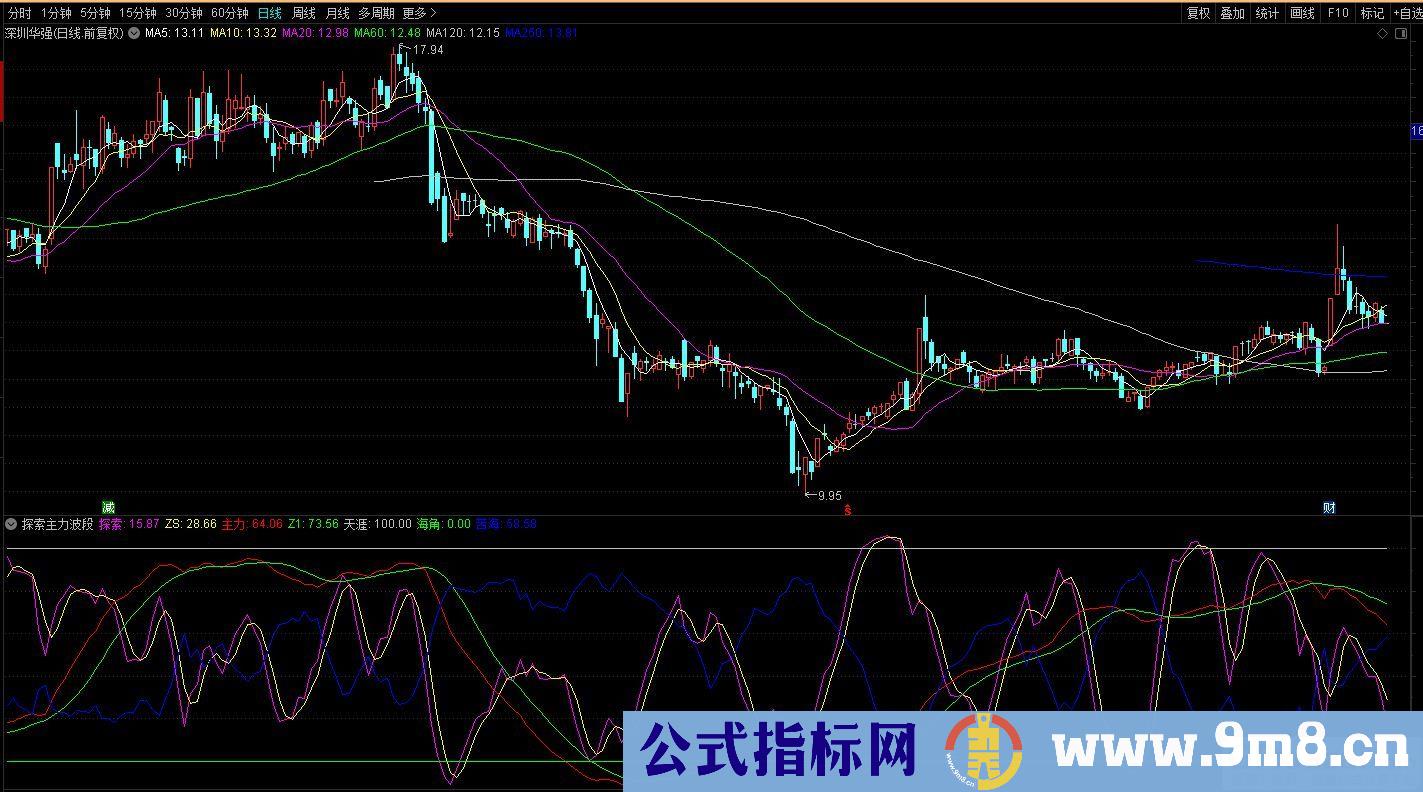Click the F10 fundamental data icon
Viewport: 1423px width, 792px height.
(1338, 13)
